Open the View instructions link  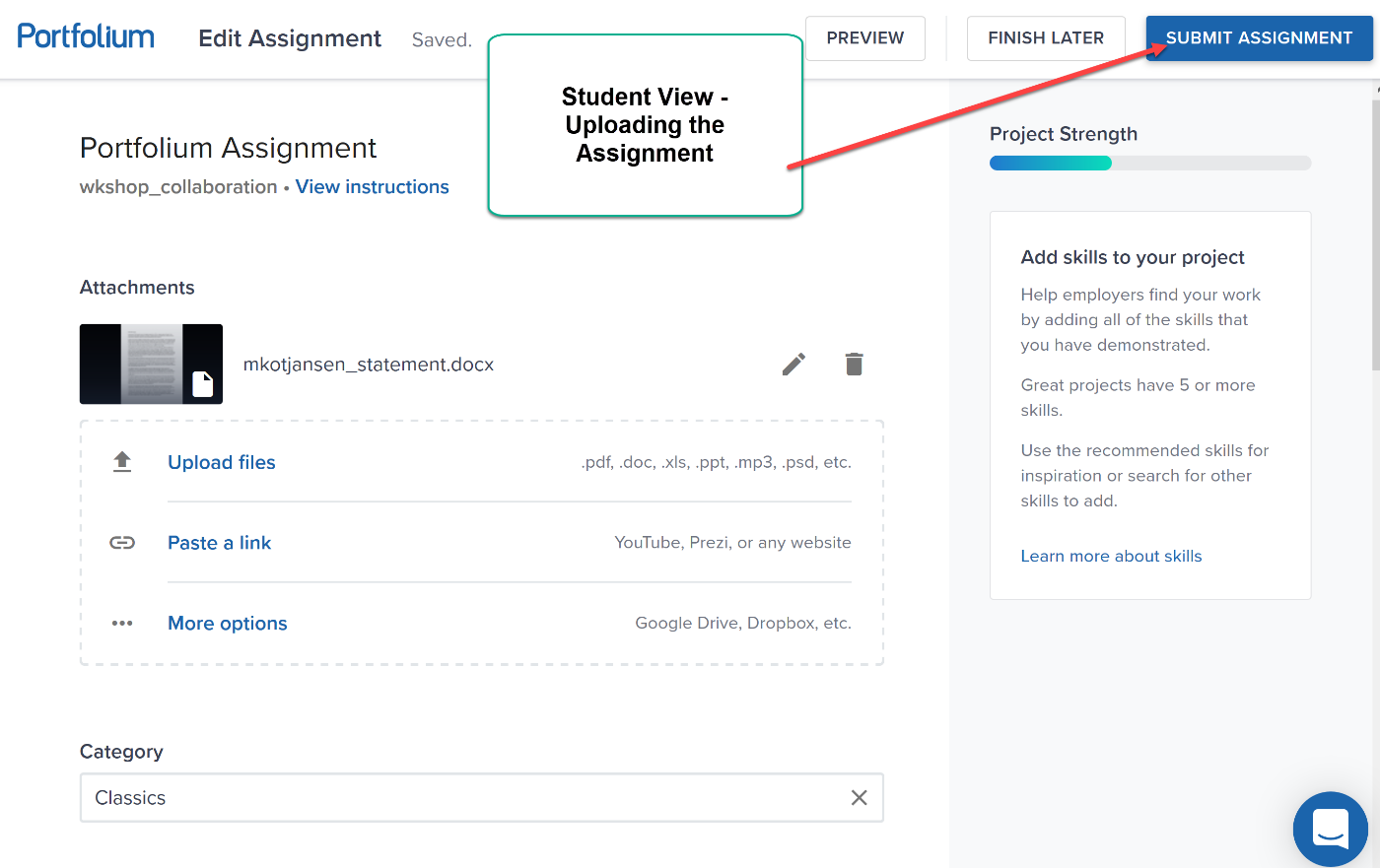pos(372,187)
